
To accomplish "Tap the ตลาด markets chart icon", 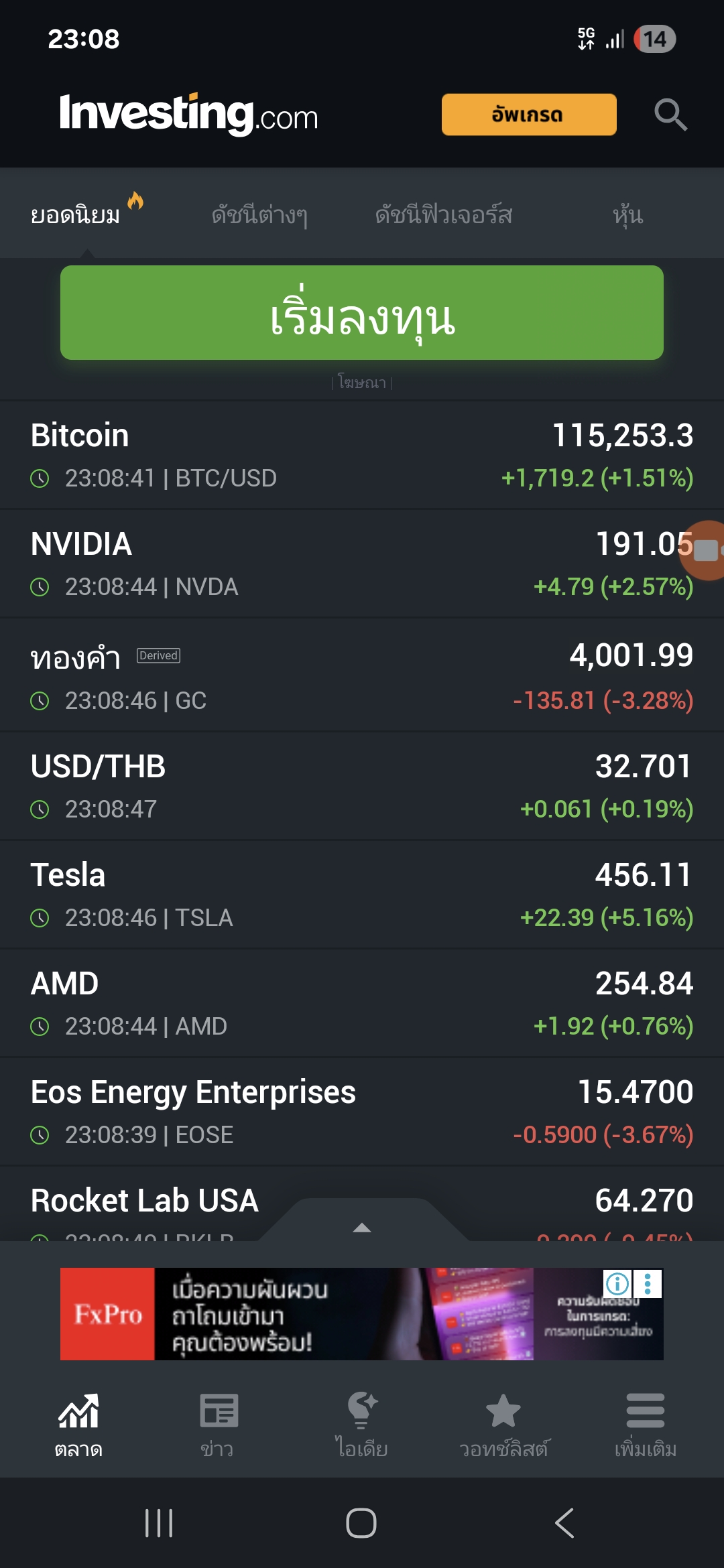I will [78, 1411].
